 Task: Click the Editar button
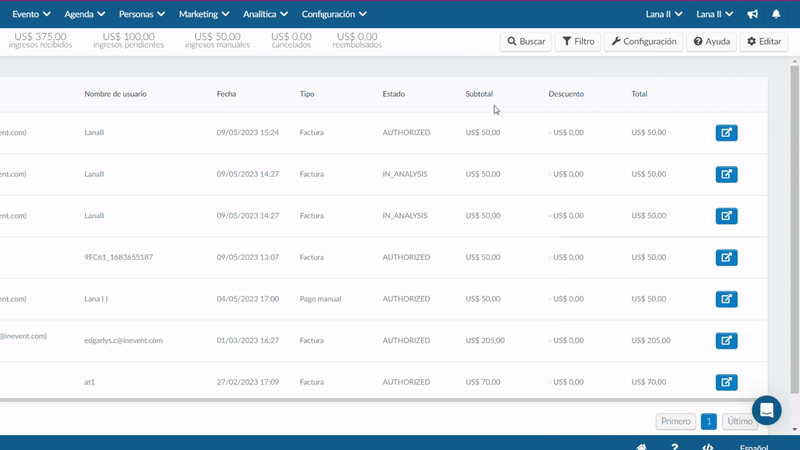[x=763, y=42]
